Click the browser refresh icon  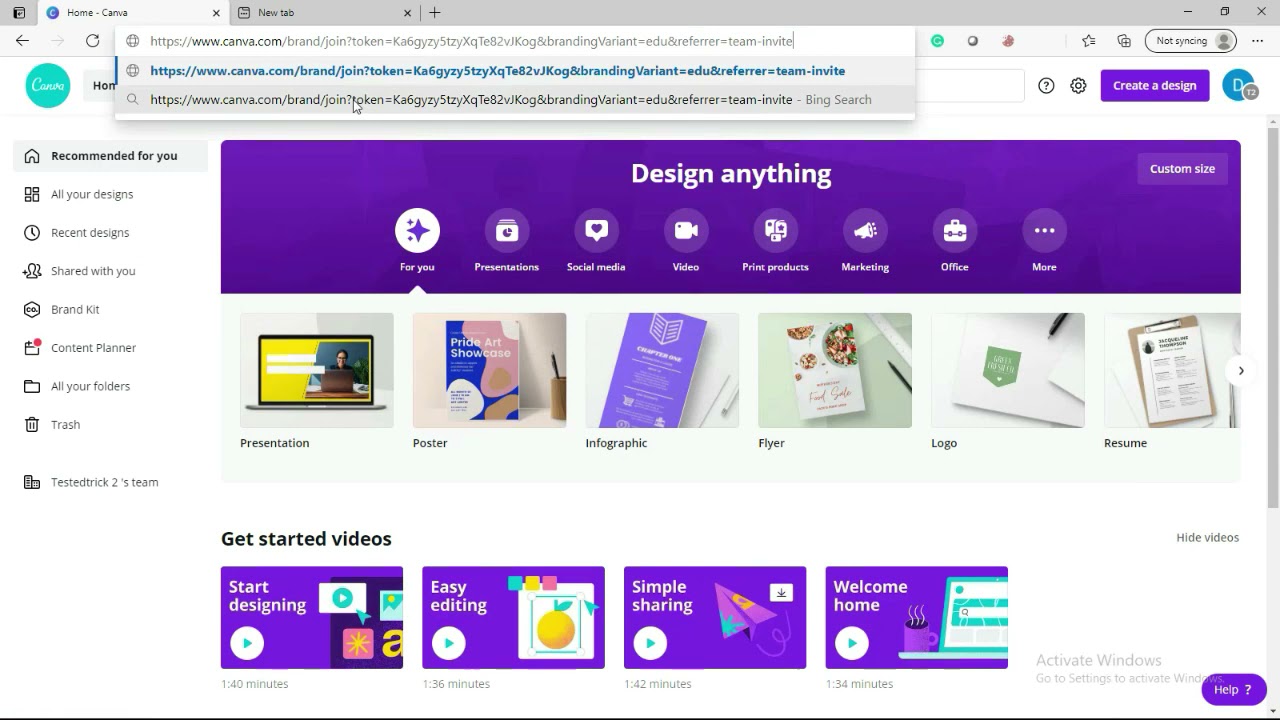[92, 41]
